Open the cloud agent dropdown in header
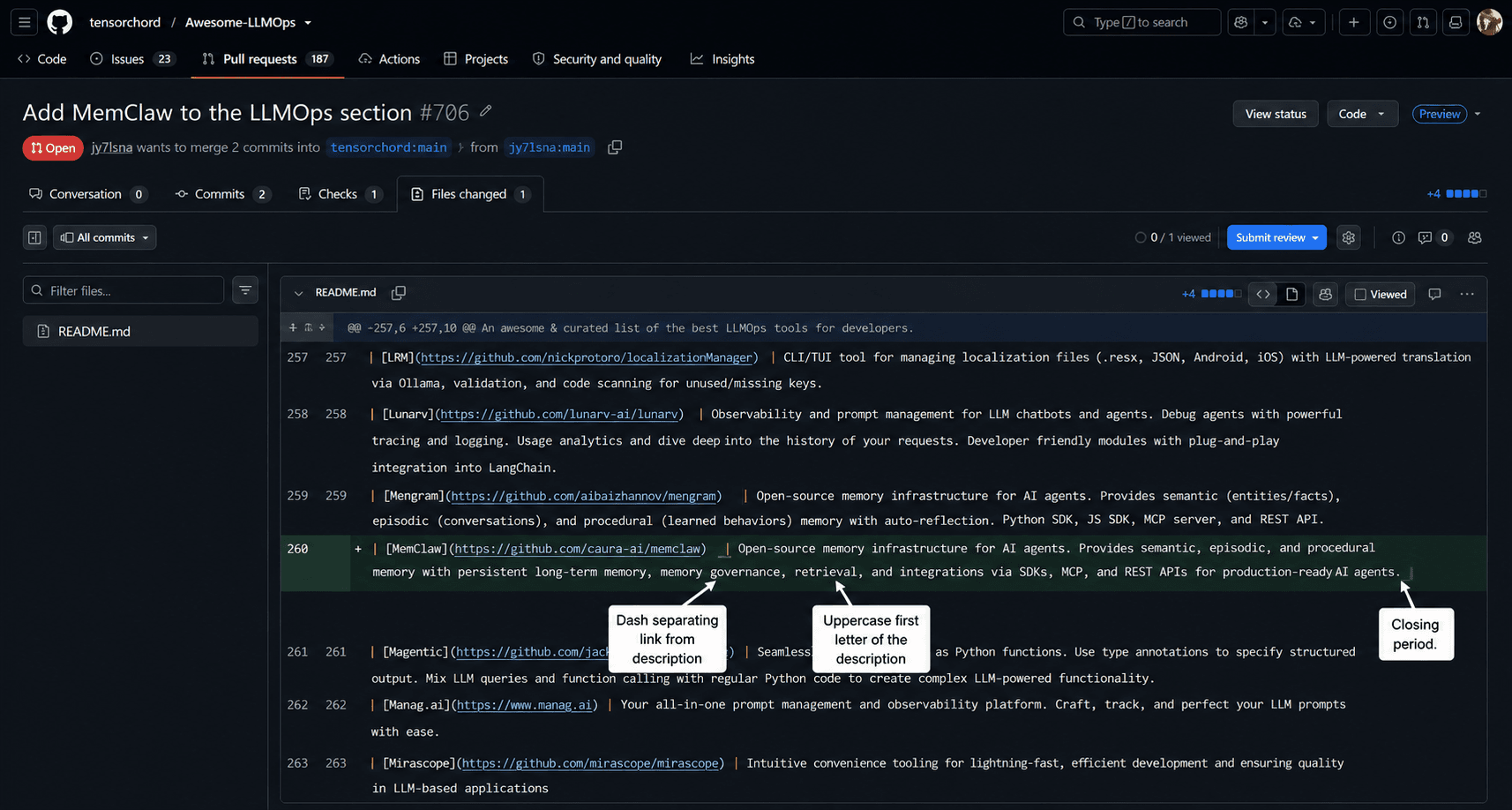This screenshot has height=810, width=1512. point(1302,22)
